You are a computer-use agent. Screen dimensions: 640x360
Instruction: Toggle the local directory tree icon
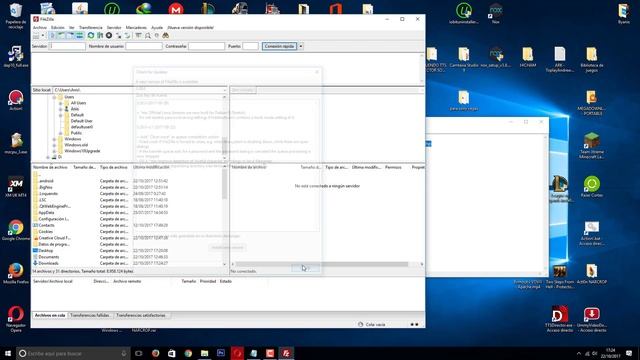pyautogui.click(x=61, y=36)
